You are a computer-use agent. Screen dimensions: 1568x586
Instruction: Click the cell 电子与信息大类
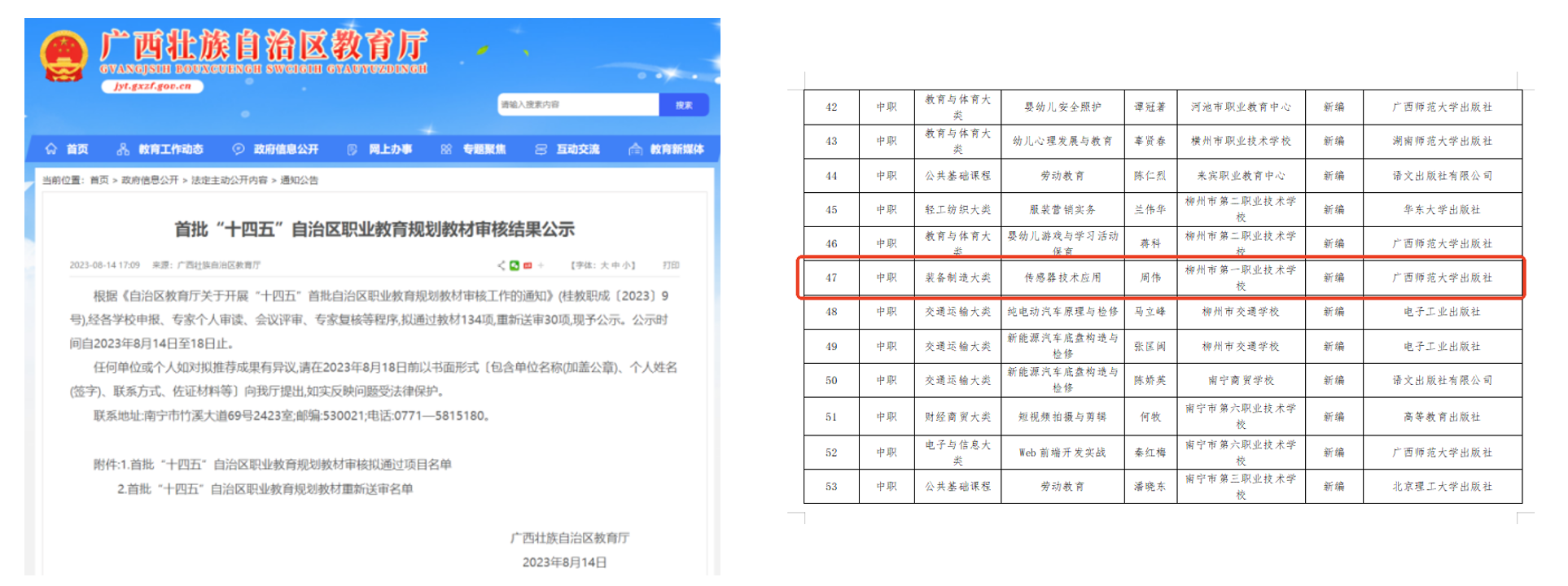click(x=957, y=453)
